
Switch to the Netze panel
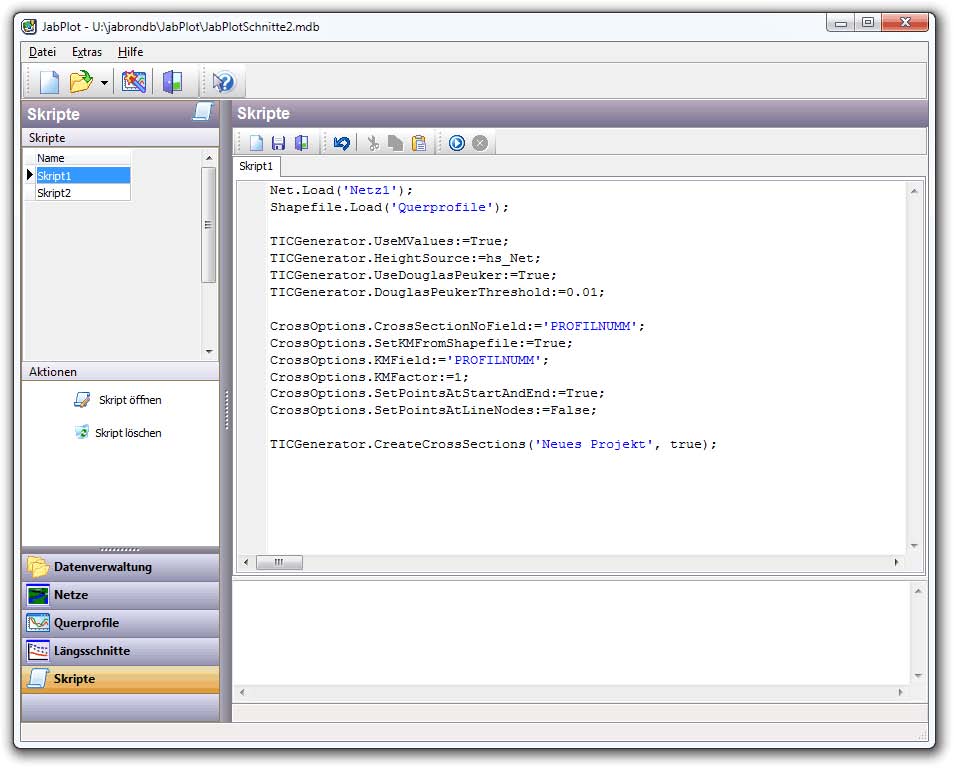(71, 595)
